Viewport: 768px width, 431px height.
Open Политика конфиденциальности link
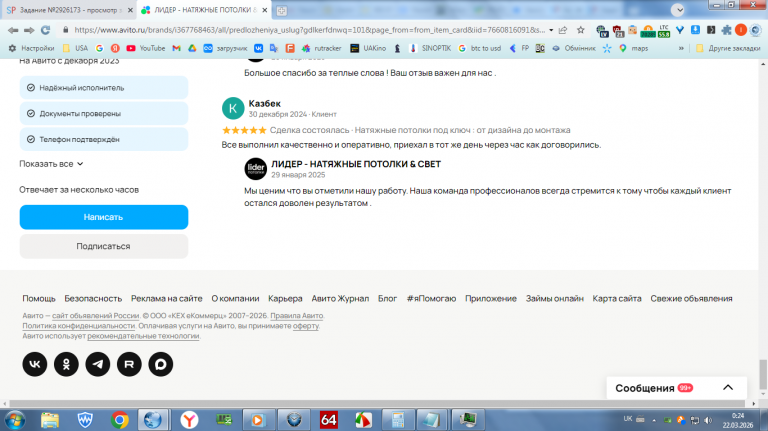78,326
